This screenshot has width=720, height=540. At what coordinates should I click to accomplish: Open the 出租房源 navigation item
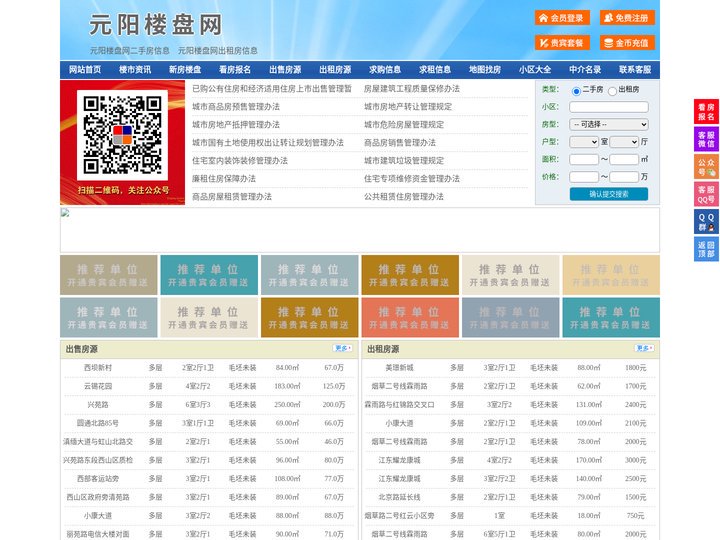click(x=335, y=70)
